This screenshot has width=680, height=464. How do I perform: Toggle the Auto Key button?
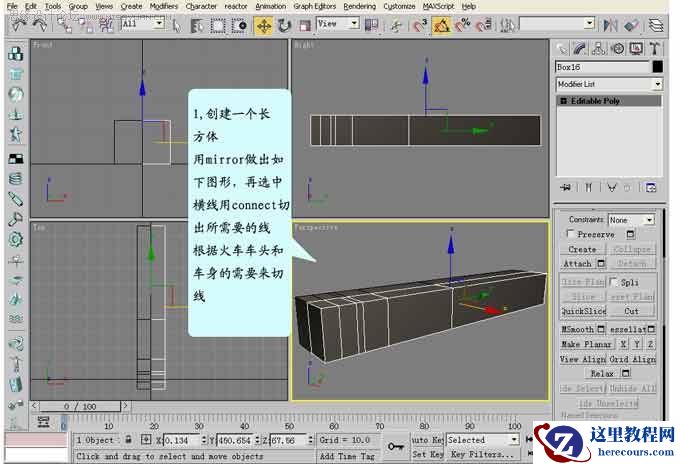(427, 440)
